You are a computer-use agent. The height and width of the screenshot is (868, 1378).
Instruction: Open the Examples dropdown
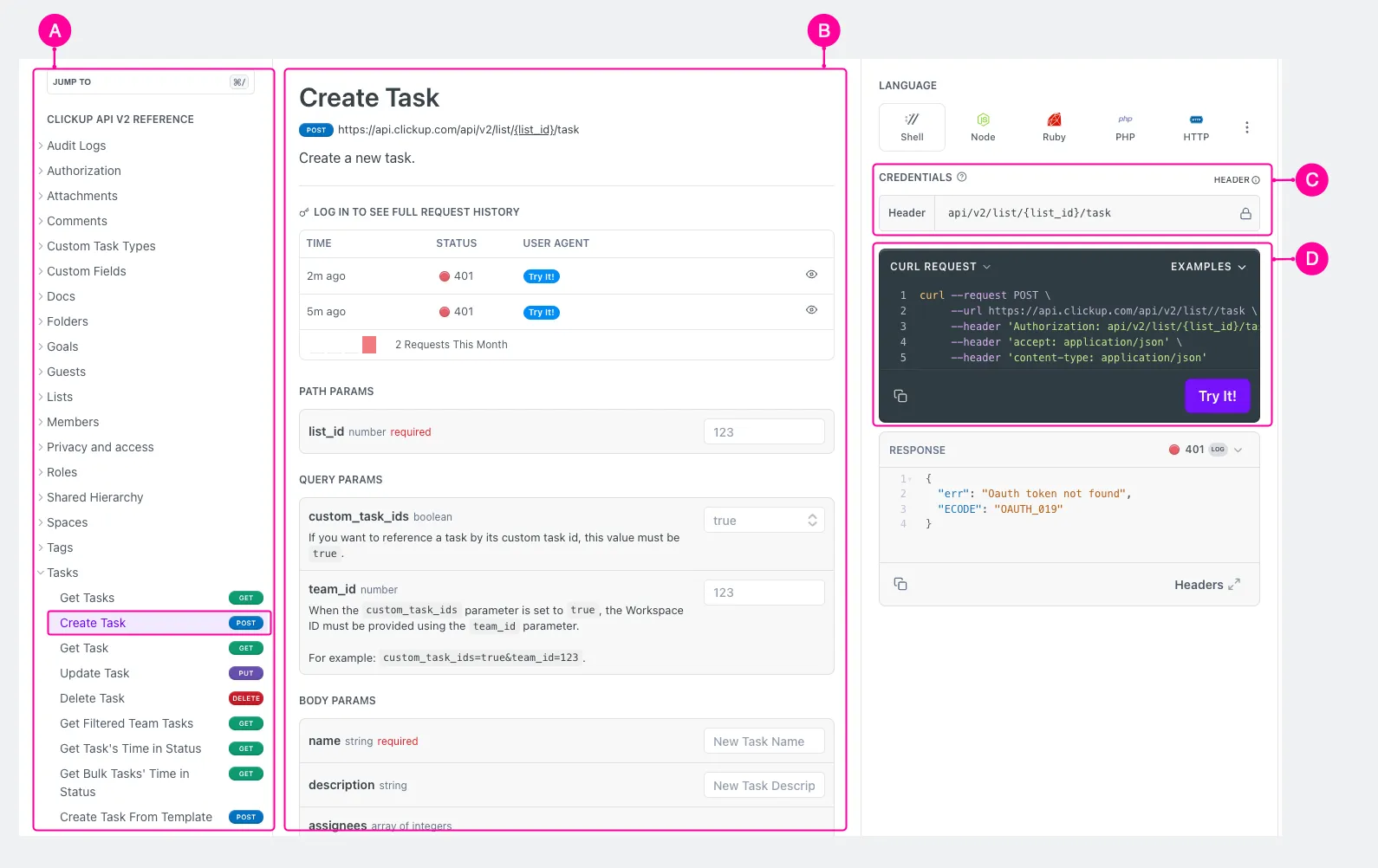(x=1208, y=267)
